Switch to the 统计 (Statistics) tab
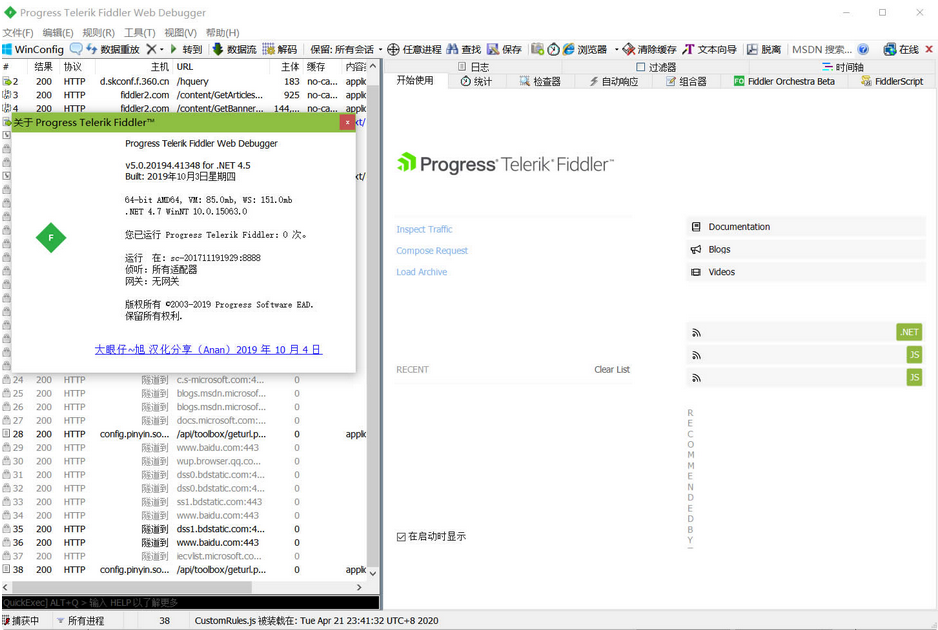This screenshot has height=630, width=938. 477,81
